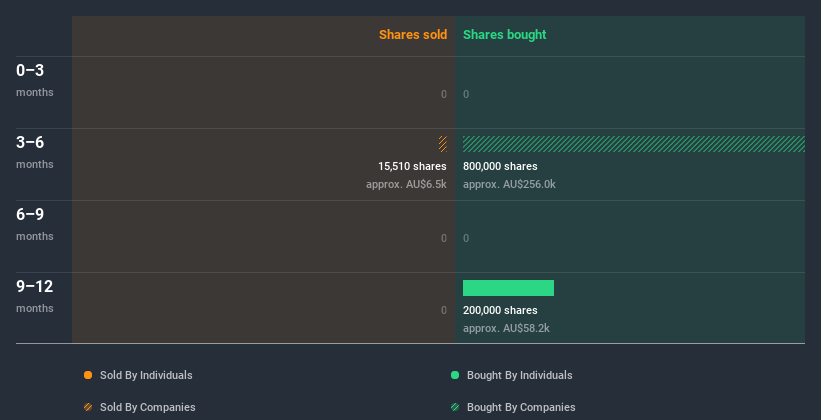Image resolution: width=821 pixels, height=420 pixels.
Task: Click the approx. AU$6.5k value
Action: 406,184
